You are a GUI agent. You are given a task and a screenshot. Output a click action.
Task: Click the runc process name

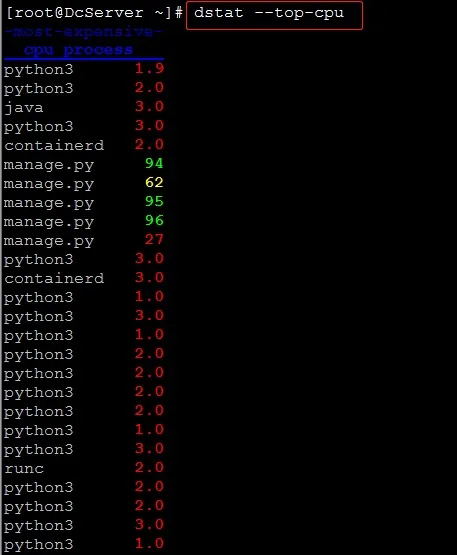click(24, 469)
